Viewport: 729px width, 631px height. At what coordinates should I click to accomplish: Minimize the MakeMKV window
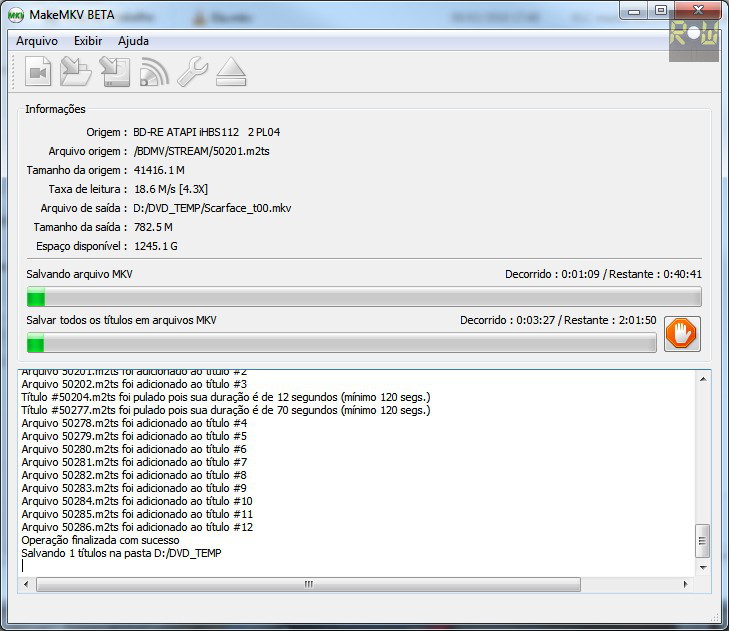[x=634, y=11]
